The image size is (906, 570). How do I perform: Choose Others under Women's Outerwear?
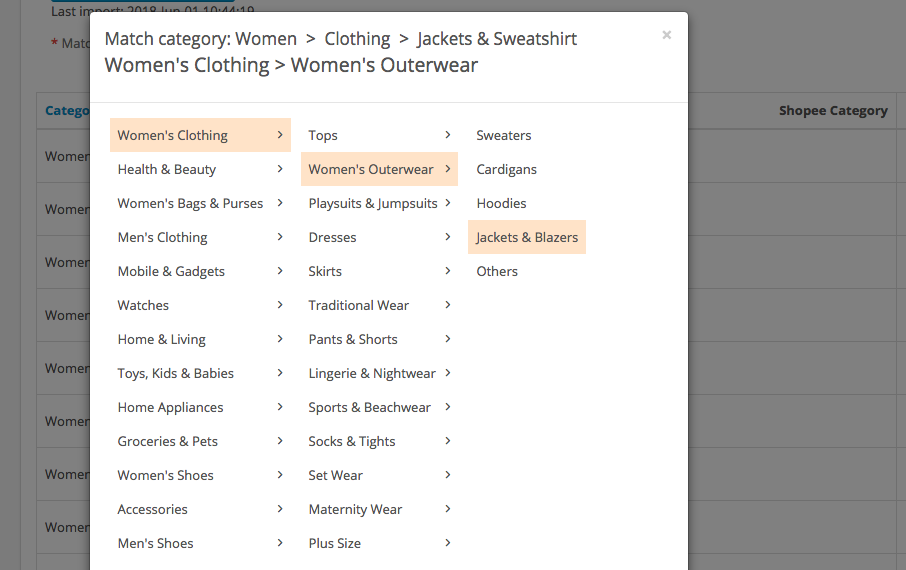click(x=497, y=271)
